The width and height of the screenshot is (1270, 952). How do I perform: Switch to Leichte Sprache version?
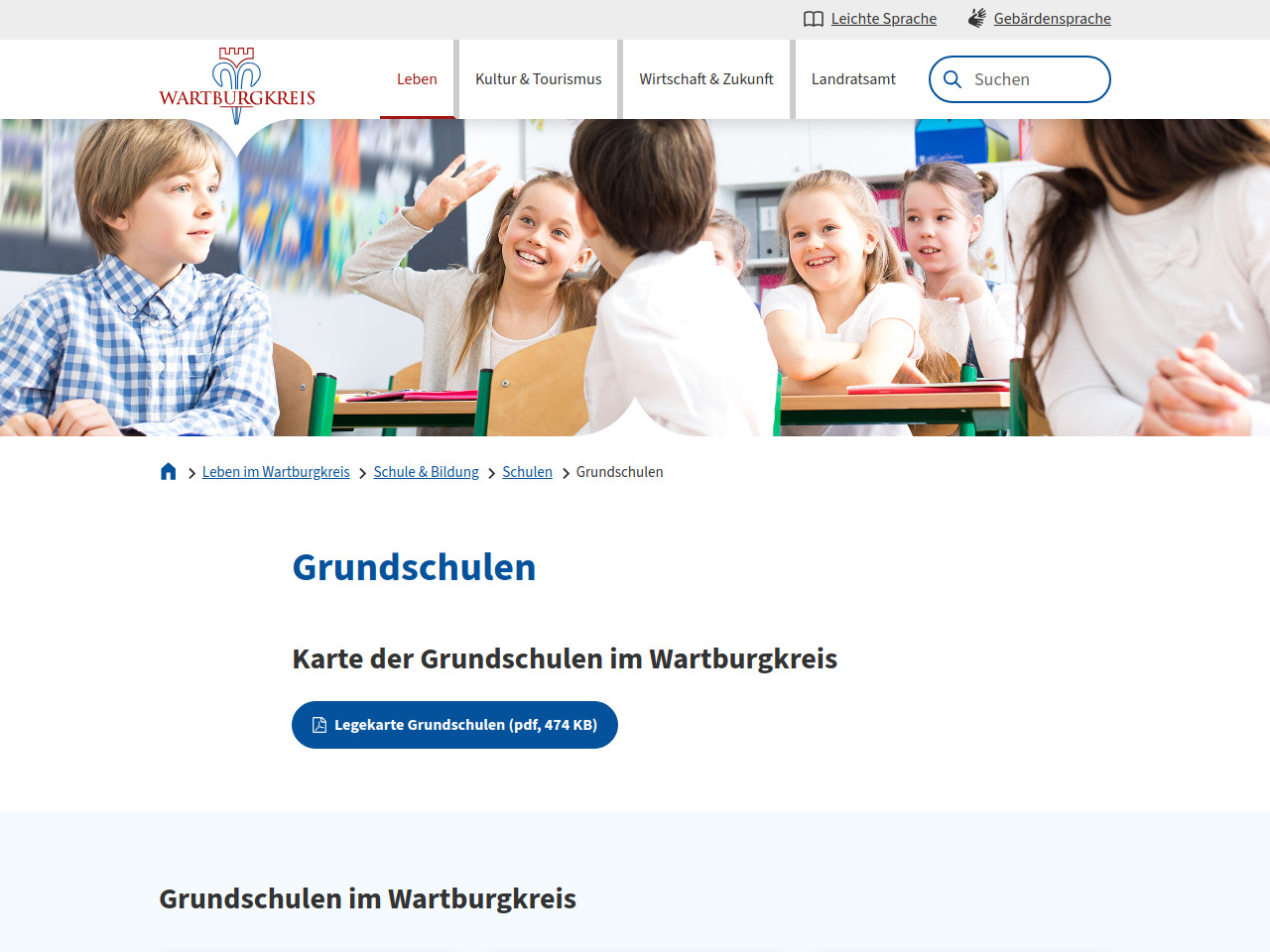(x=883, y=19)
